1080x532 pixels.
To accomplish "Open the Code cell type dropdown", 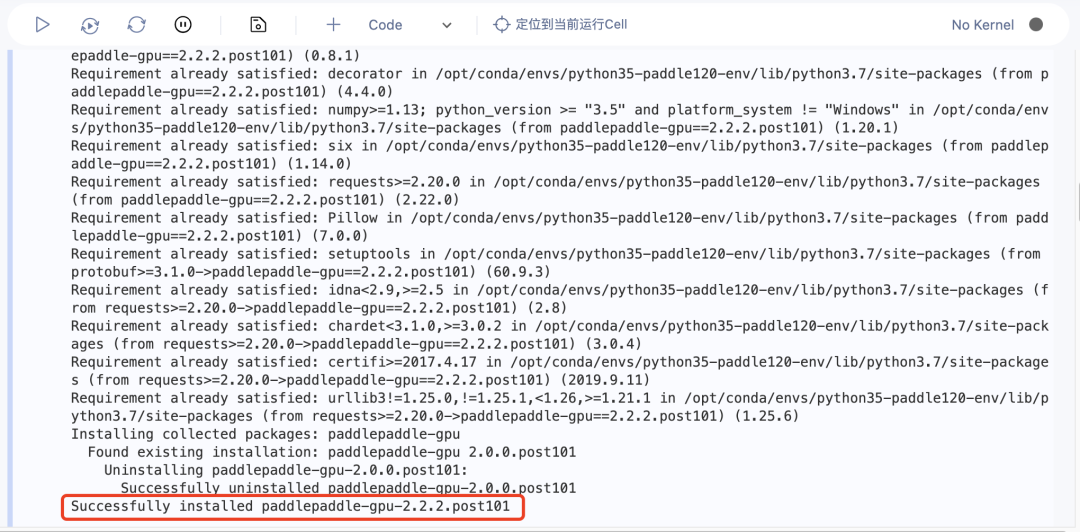I will (x=410, y=25).
